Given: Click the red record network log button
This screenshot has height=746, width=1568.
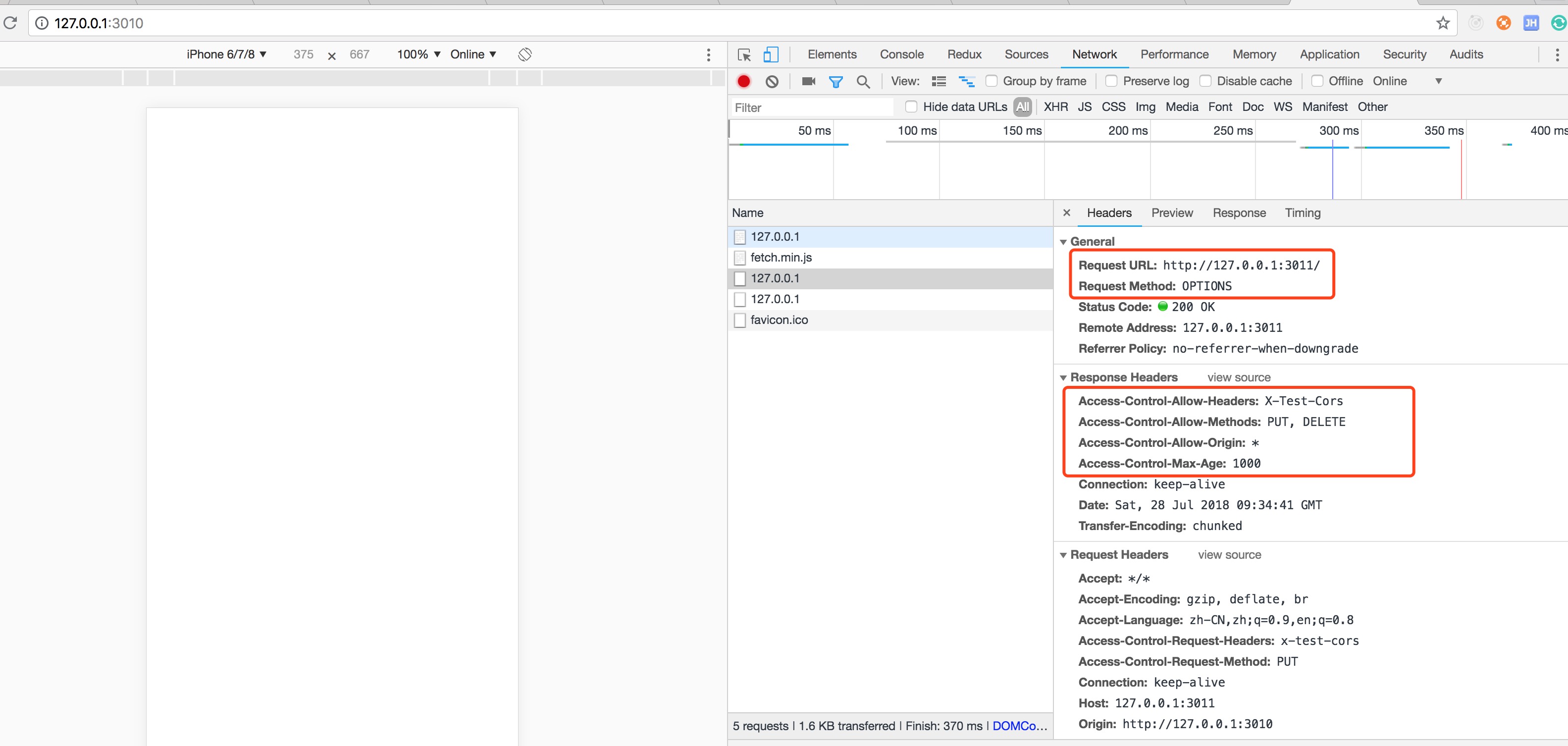Looking at the screenshot, I should (743, 81).
